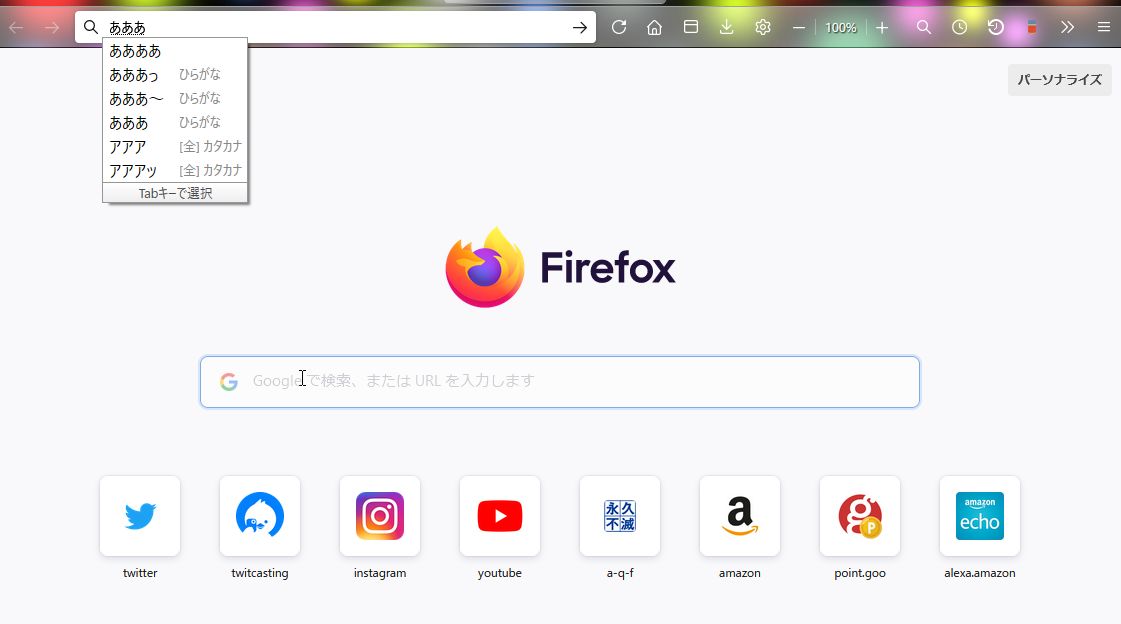Go to the home page icon
The width and height of the screenshot is (1121, 624).
pyautogui.click(x=655, y=28)
